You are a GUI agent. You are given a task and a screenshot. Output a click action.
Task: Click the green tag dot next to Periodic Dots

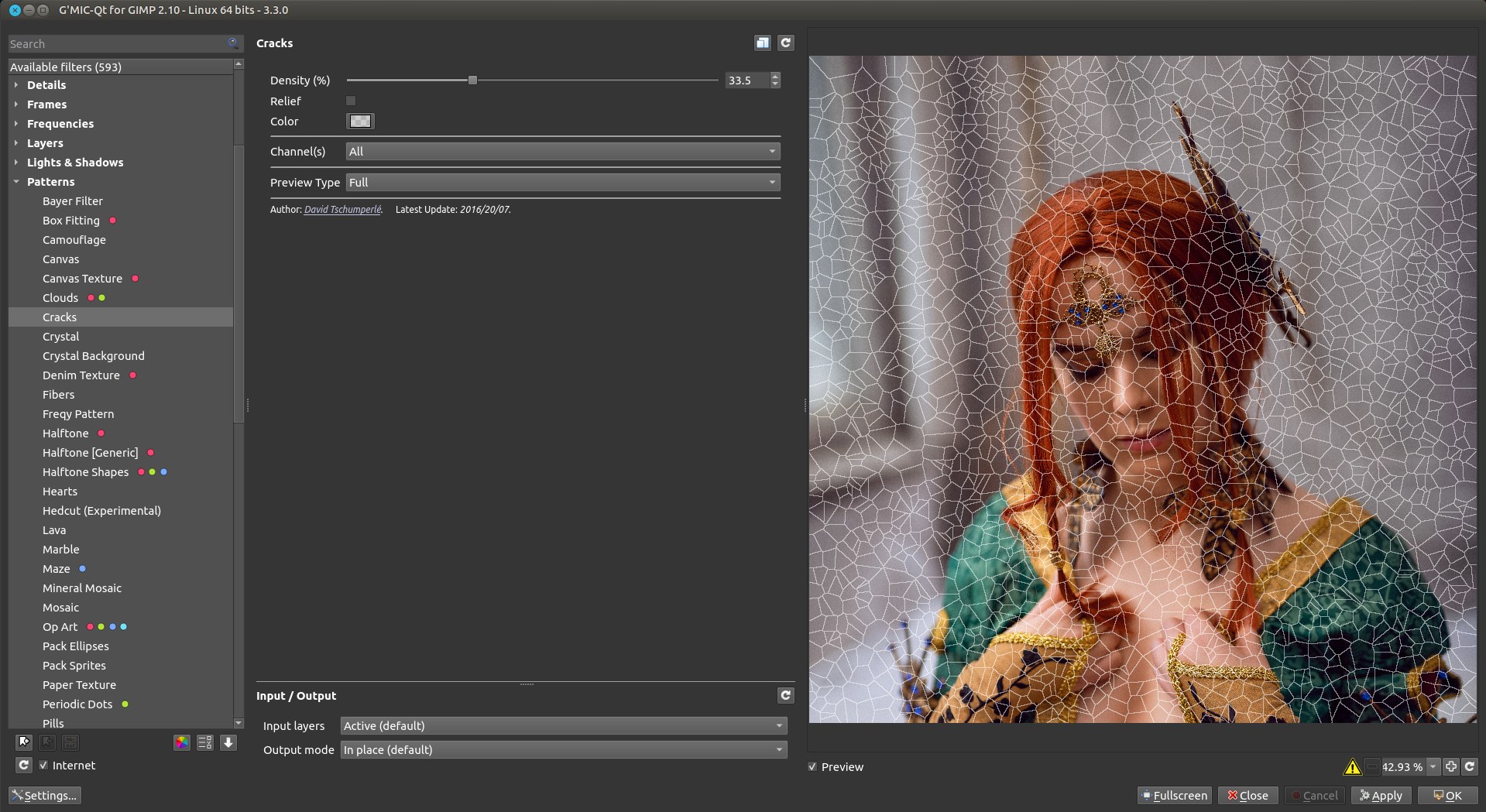pyautogui.click(x=125, y=704)
